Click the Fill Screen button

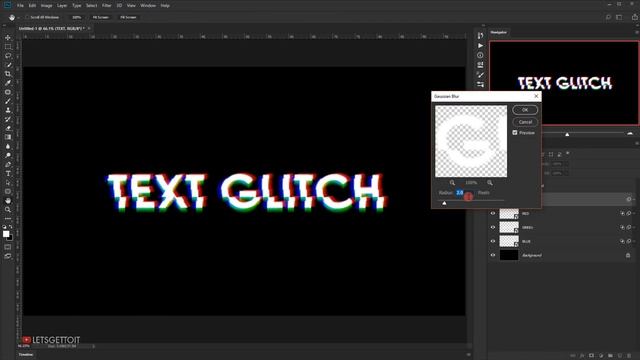click(128, 18)
